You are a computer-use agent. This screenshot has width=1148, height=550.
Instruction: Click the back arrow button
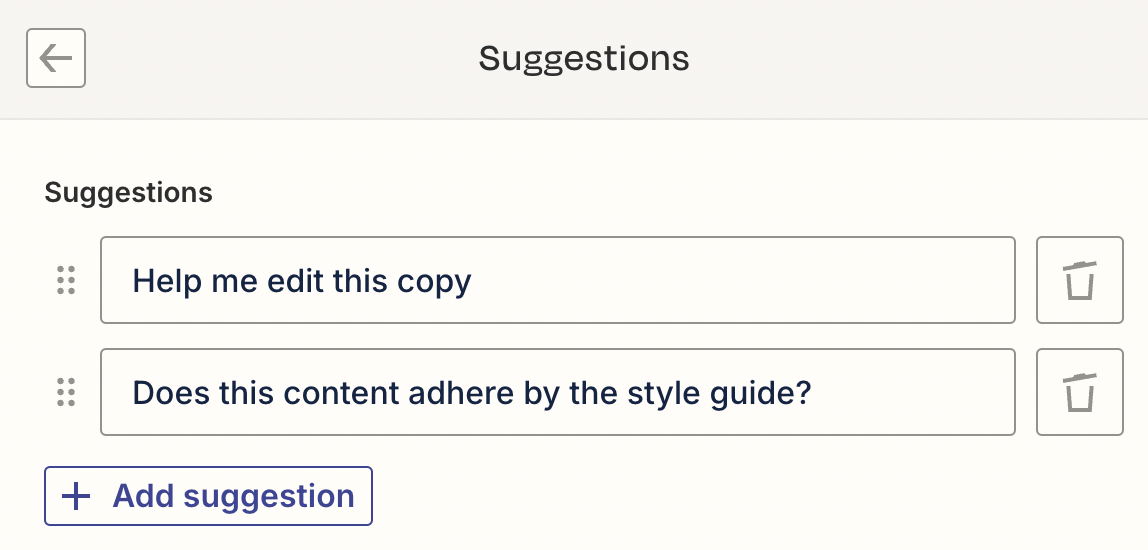click(56, 59)
